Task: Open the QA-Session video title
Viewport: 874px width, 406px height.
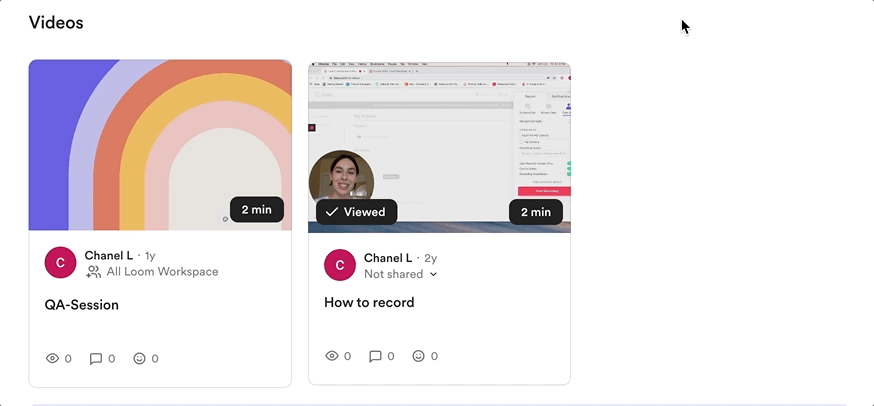Action: (81, 305)
